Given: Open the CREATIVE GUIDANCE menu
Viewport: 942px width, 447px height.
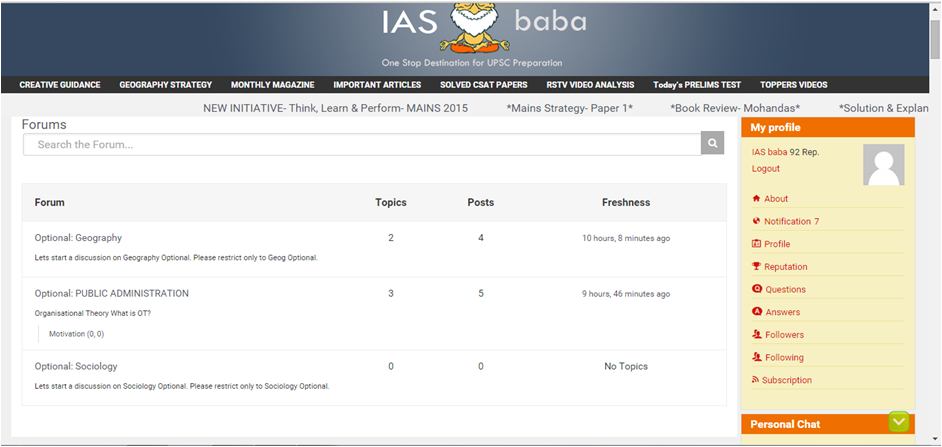Looking at the screenshot, I should point(60,85).
